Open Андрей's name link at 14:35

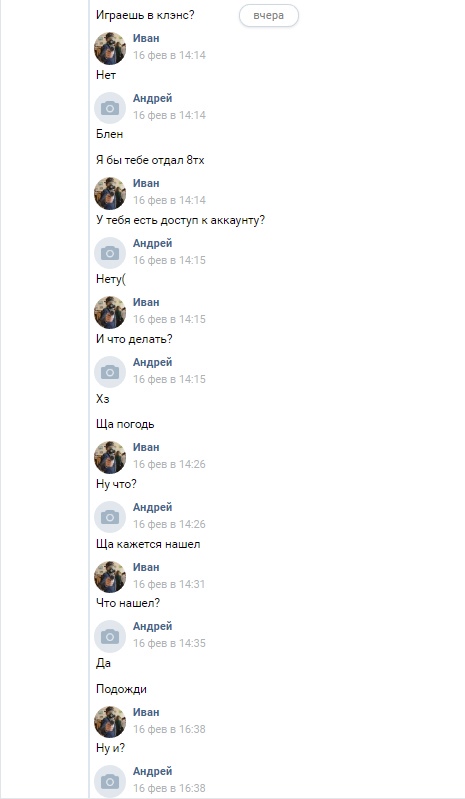[x=153, y=626]
